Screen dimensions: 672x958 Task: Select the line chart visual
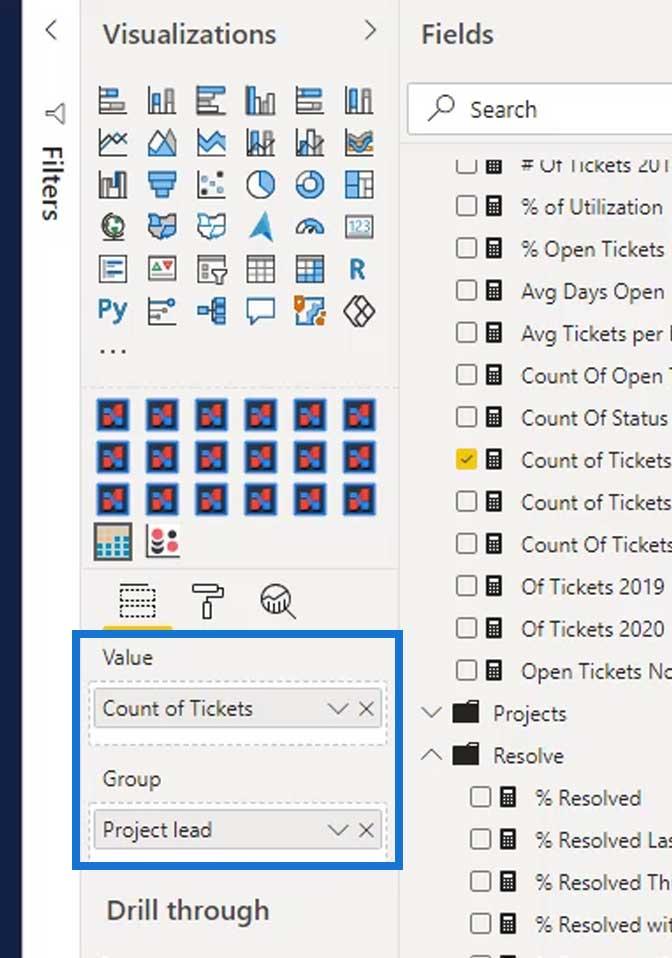click(x=113, y=143)
